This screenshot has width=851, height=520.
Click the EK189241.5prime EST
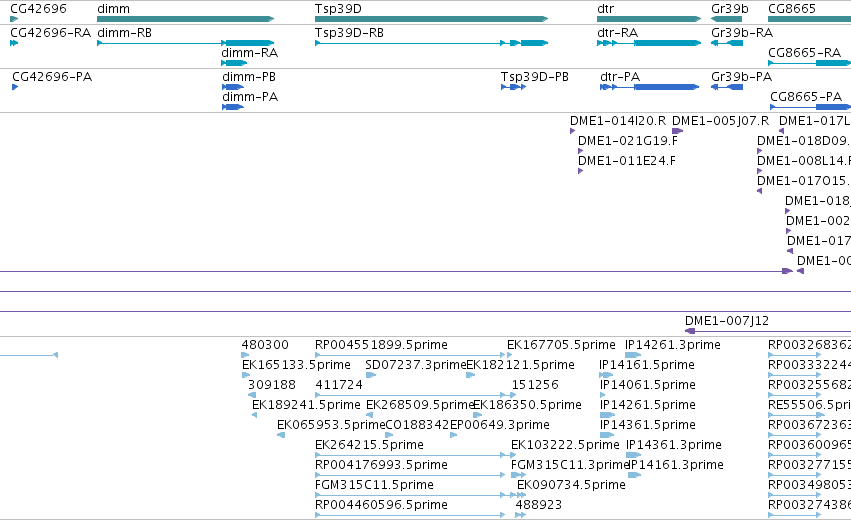pos(255,415)
